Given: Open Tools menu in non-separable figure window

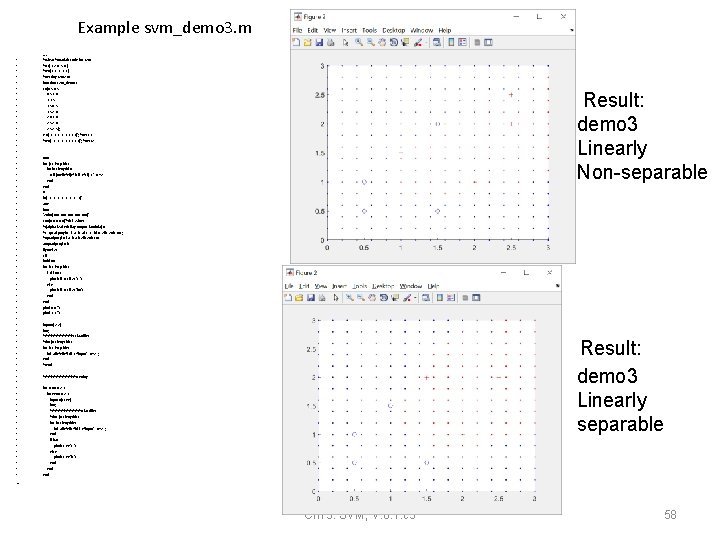Looking at the screenshot, I should [x=370, y=30].
